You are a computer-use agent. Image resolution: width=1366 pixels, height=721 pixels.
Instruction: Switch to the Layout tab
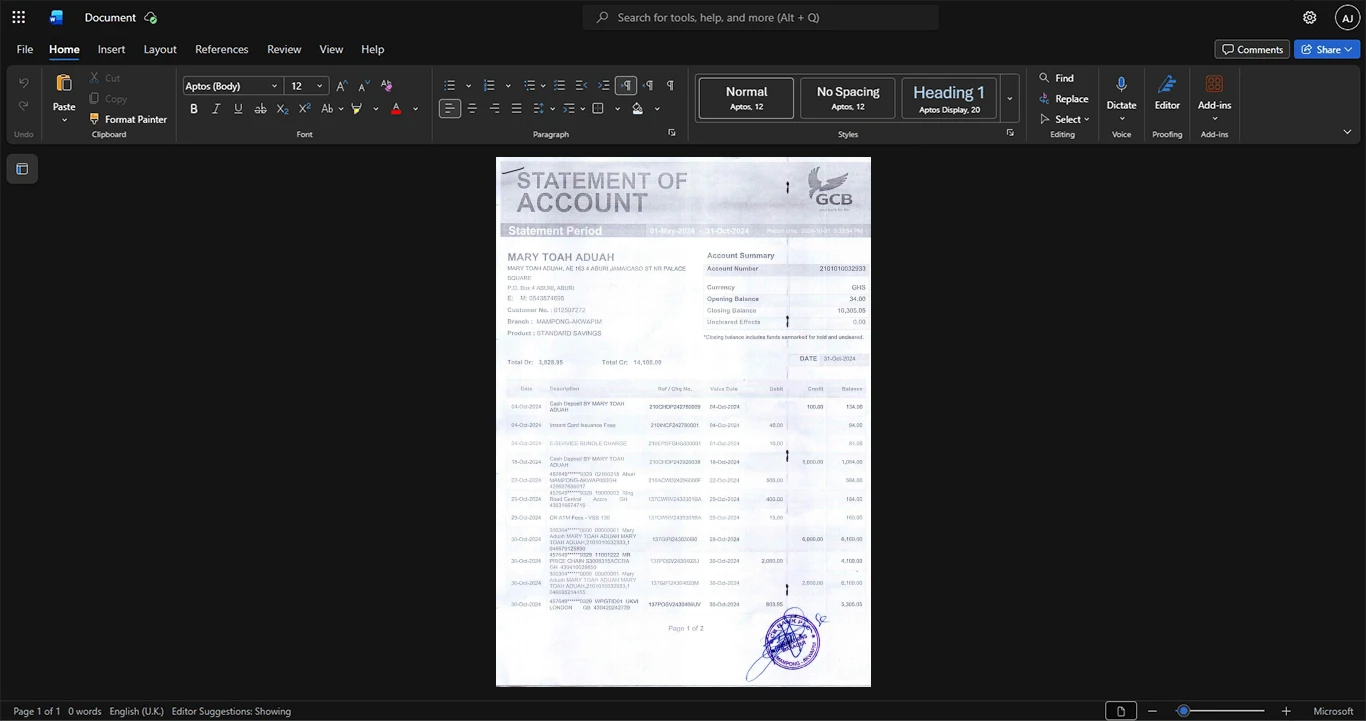tap(160, 49)
